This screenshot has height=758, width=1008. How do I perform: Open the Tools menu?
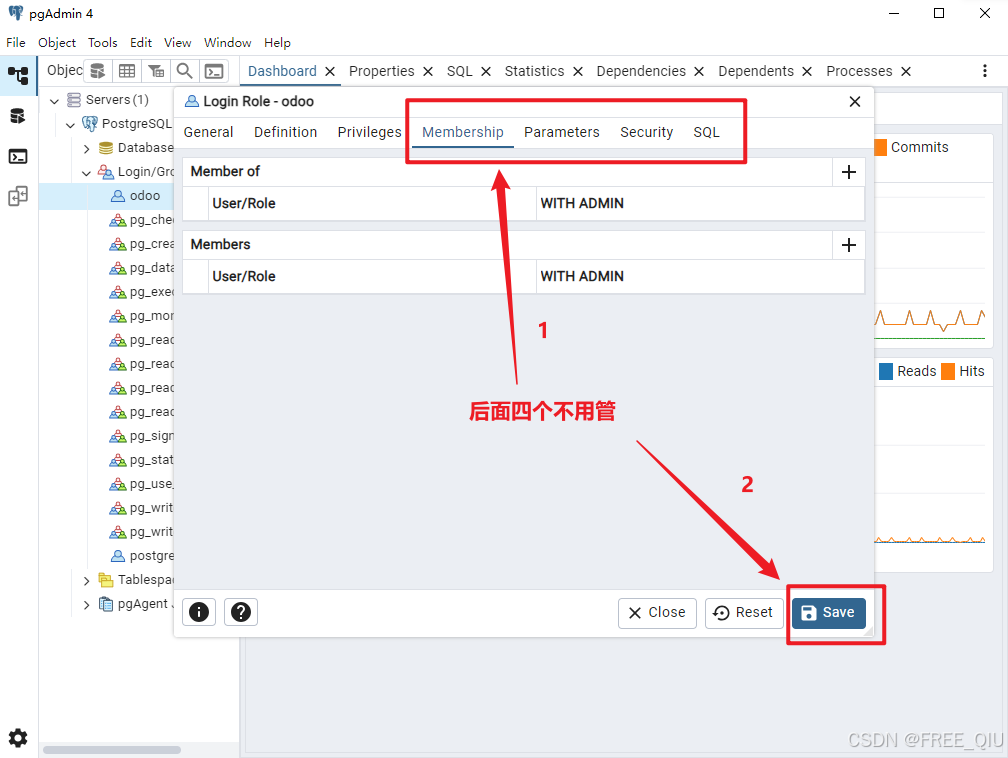click(x=103, y=42)
